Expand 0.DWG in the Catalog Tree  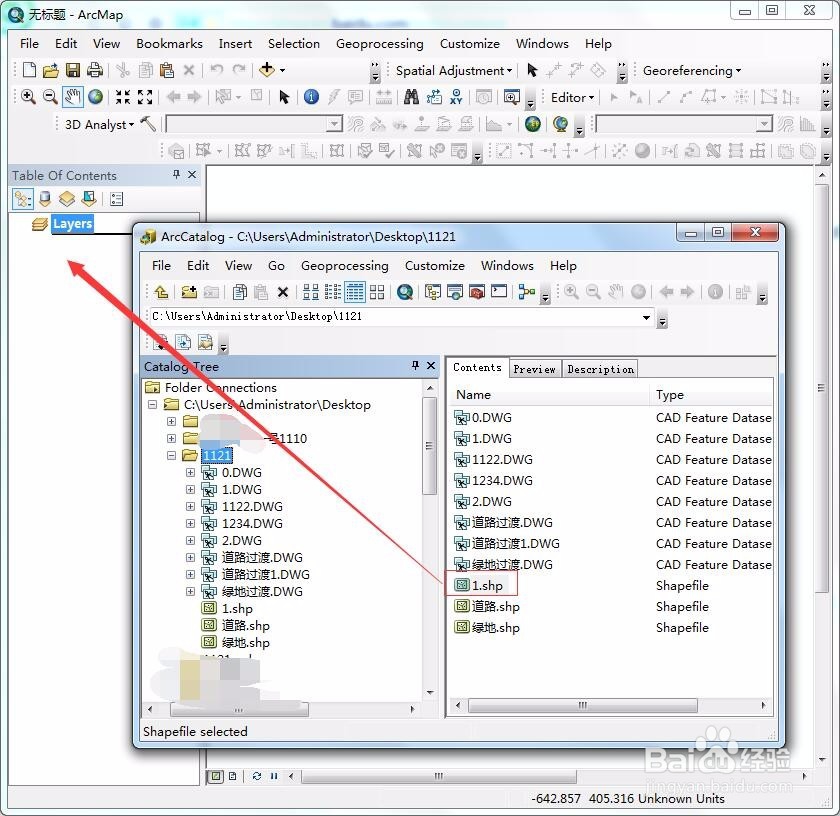[190, 473]
